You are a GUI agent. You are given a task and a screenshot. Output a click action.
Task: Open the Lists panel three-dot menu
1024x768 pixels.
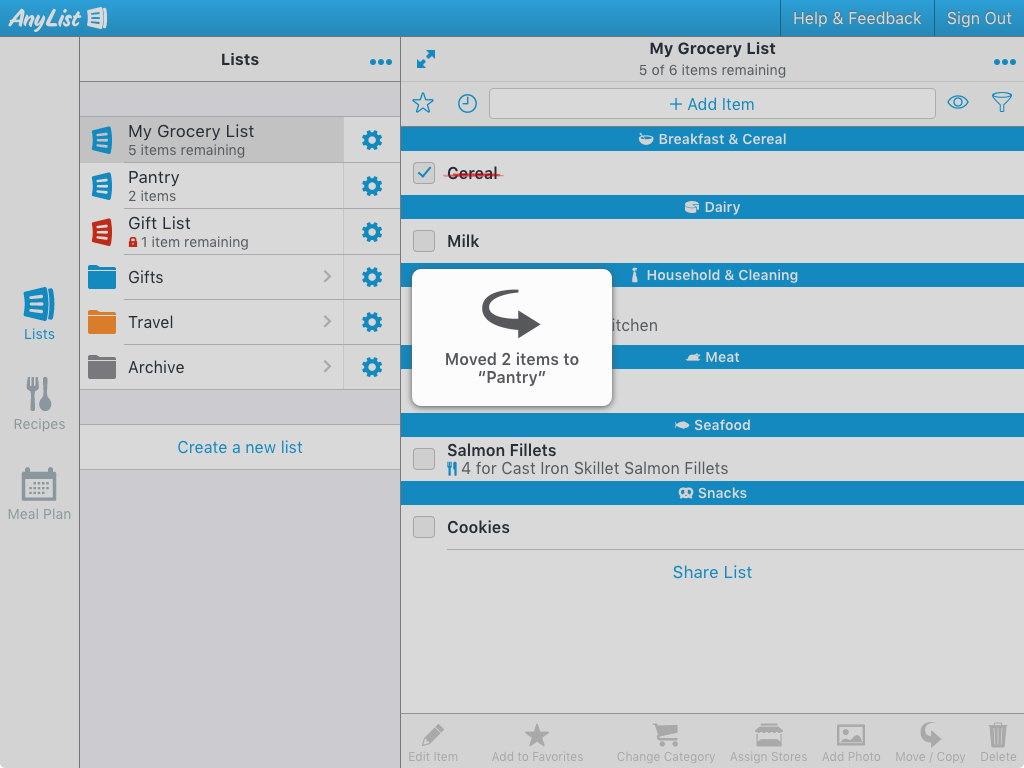pyautogui.click(x=380, y=61)
